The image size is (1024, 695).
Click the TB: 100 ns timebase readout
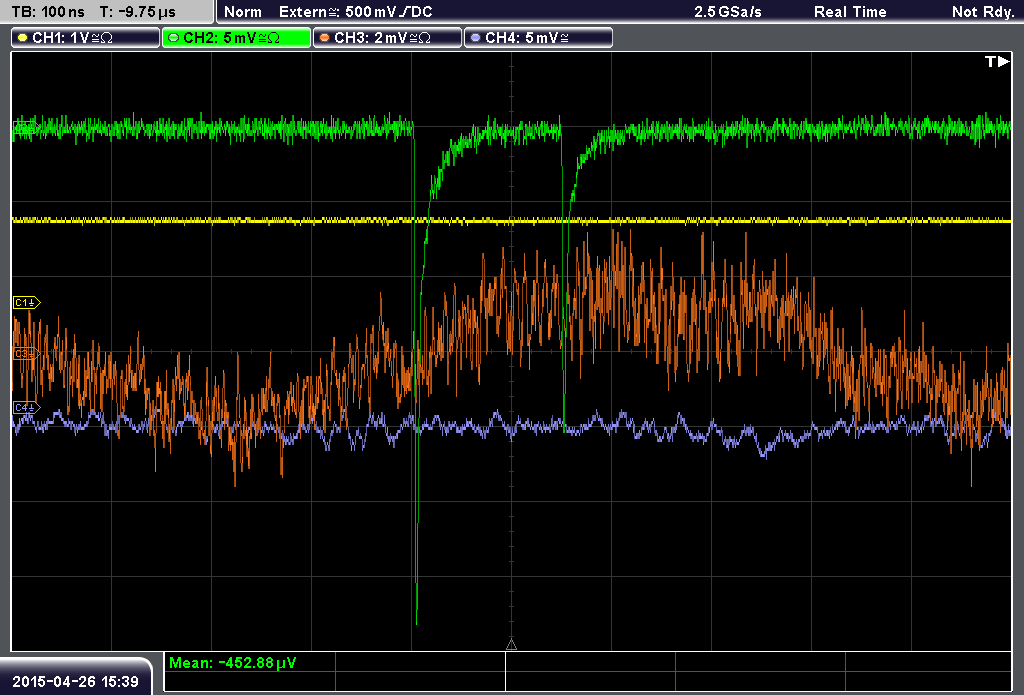click(x=48, y=12)
